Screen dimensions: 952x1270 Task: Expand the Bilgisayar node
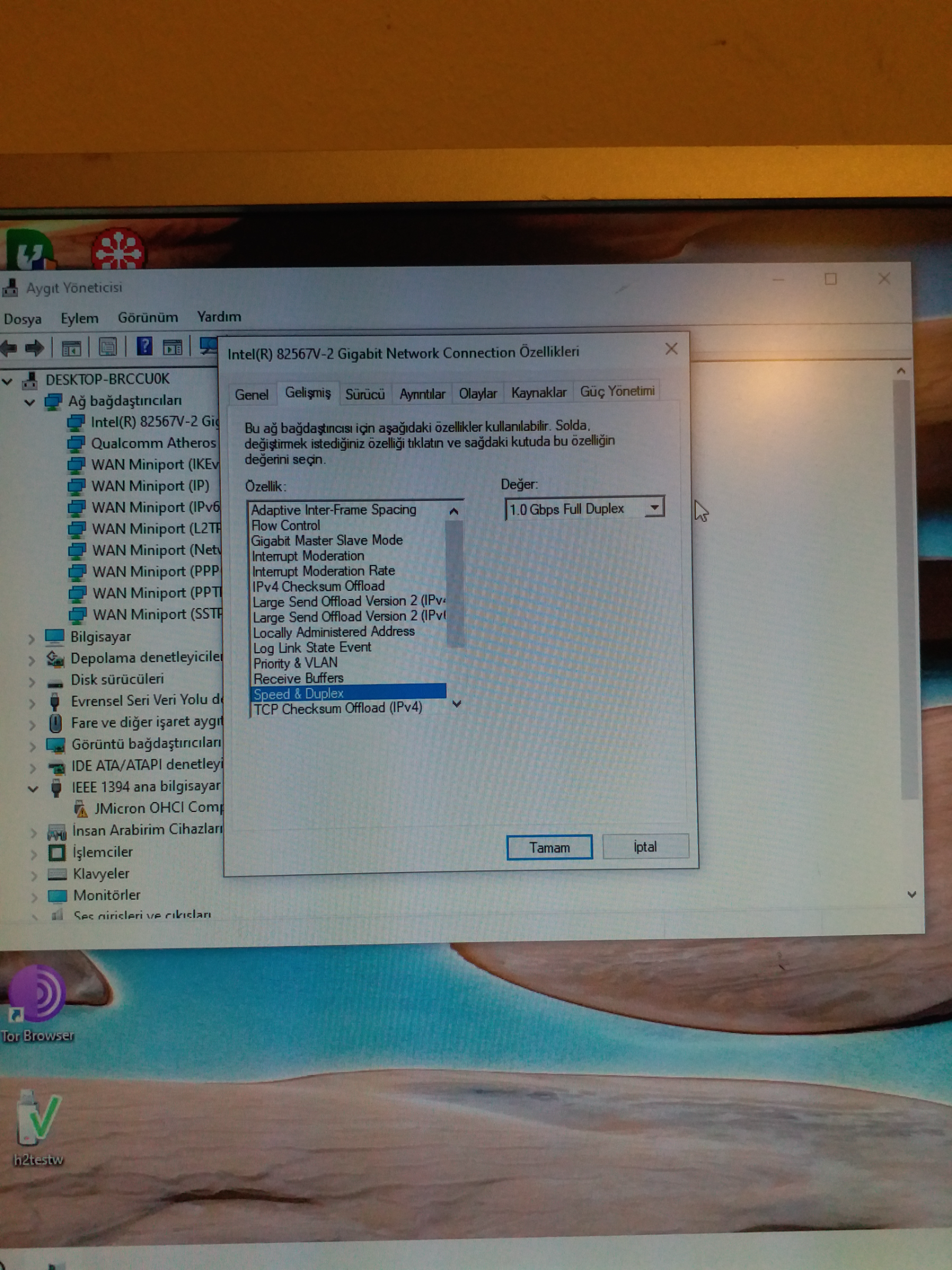click(x=32, y=638)
